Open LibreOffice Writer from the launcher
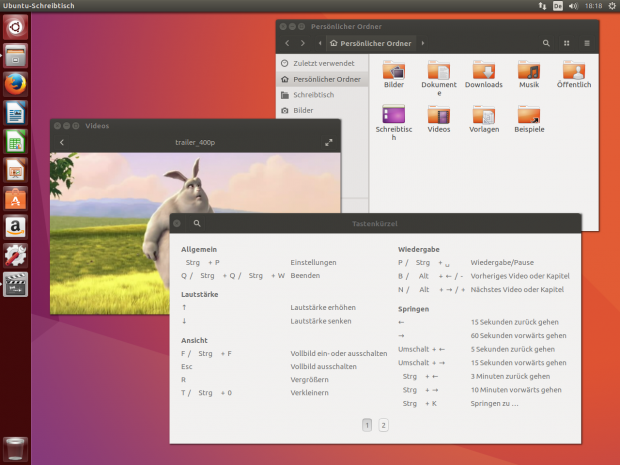620x465 pixels. (15, 113)
